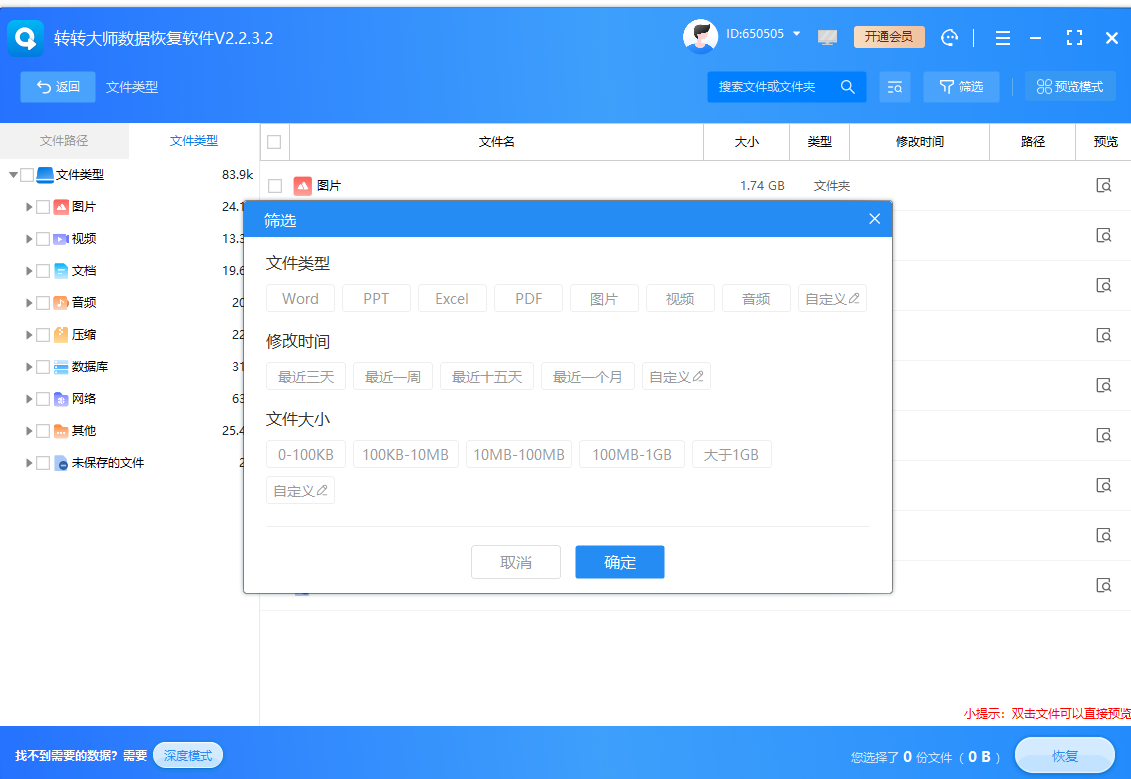
Task: Click the list sort icon beside the search bar
Action: click(895, 87)
